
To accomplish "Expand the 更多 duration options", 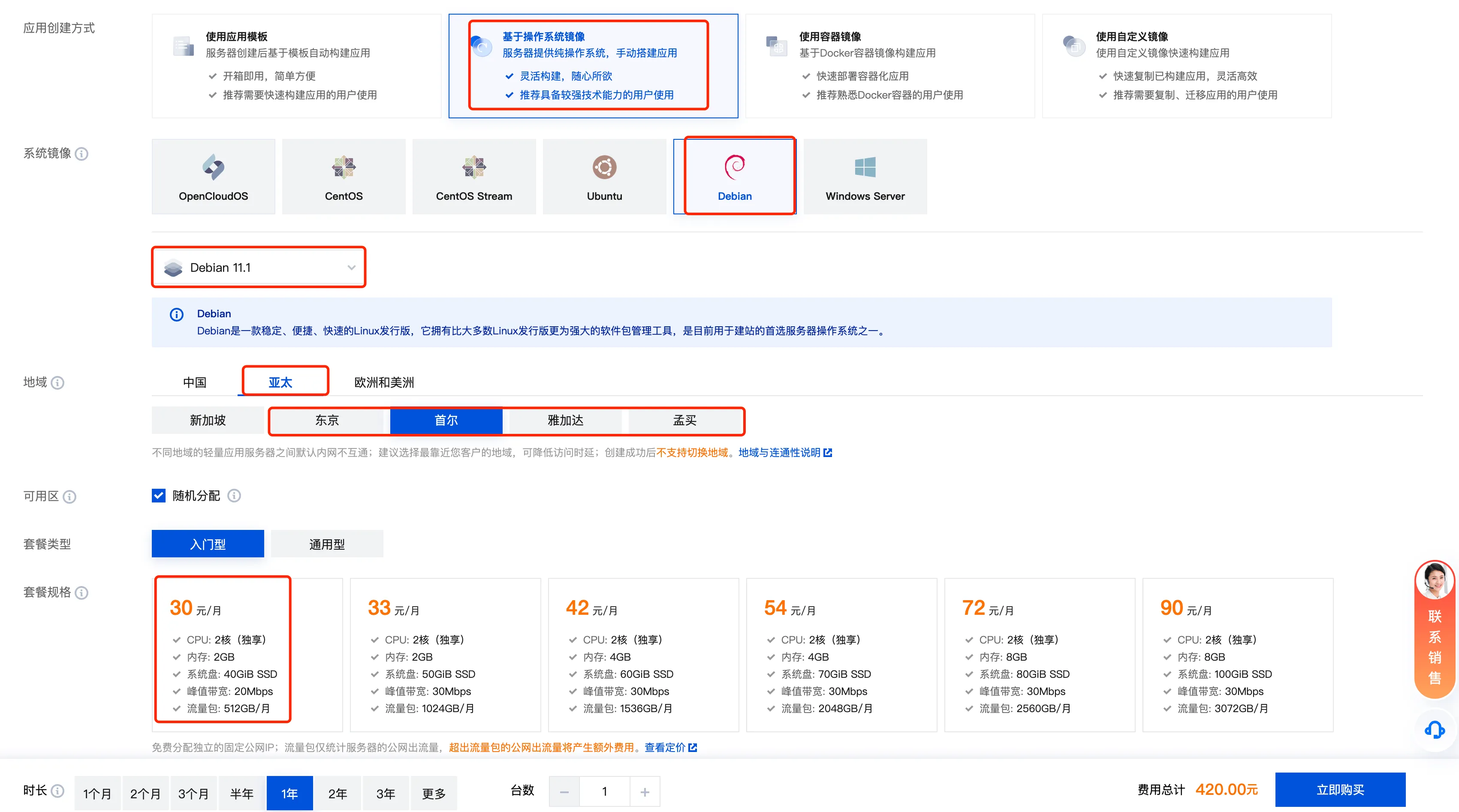I will pos(433,793).
